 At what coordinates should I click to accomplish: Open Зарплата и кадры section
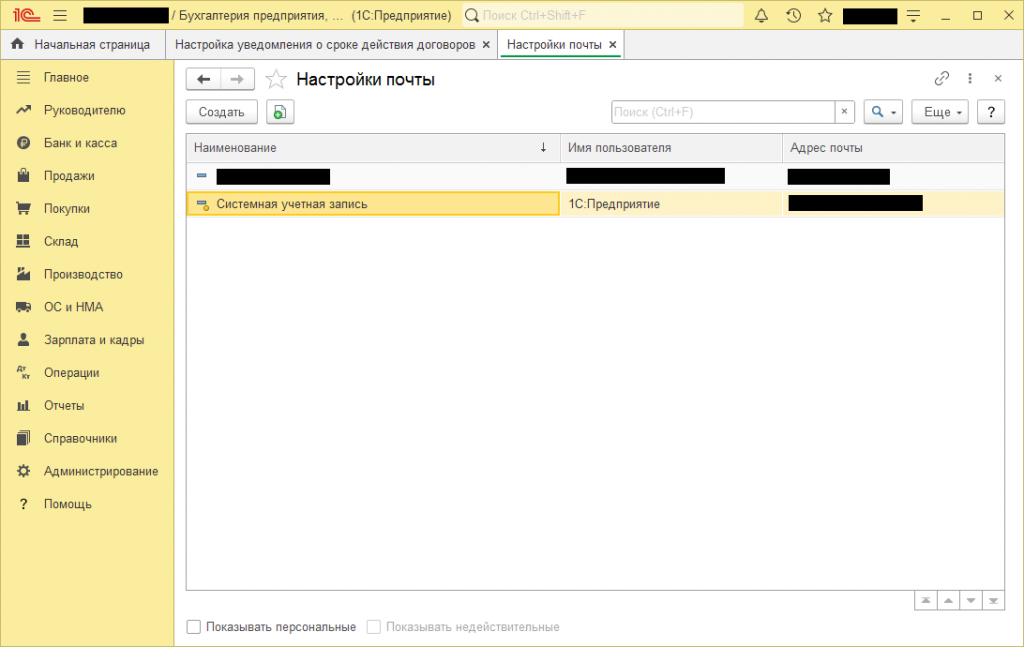click(94, 339)
